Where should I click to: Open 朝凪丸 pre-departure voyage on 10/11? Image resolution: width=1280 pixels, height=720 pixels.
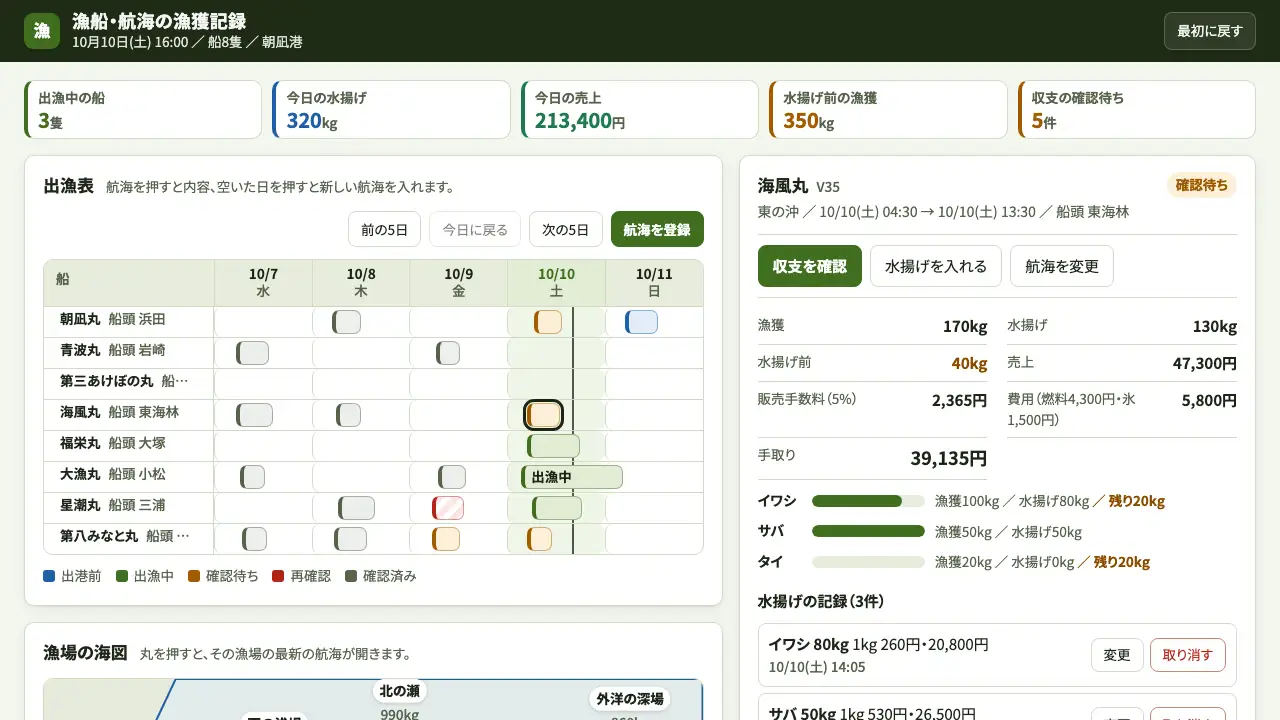[641, 322]
